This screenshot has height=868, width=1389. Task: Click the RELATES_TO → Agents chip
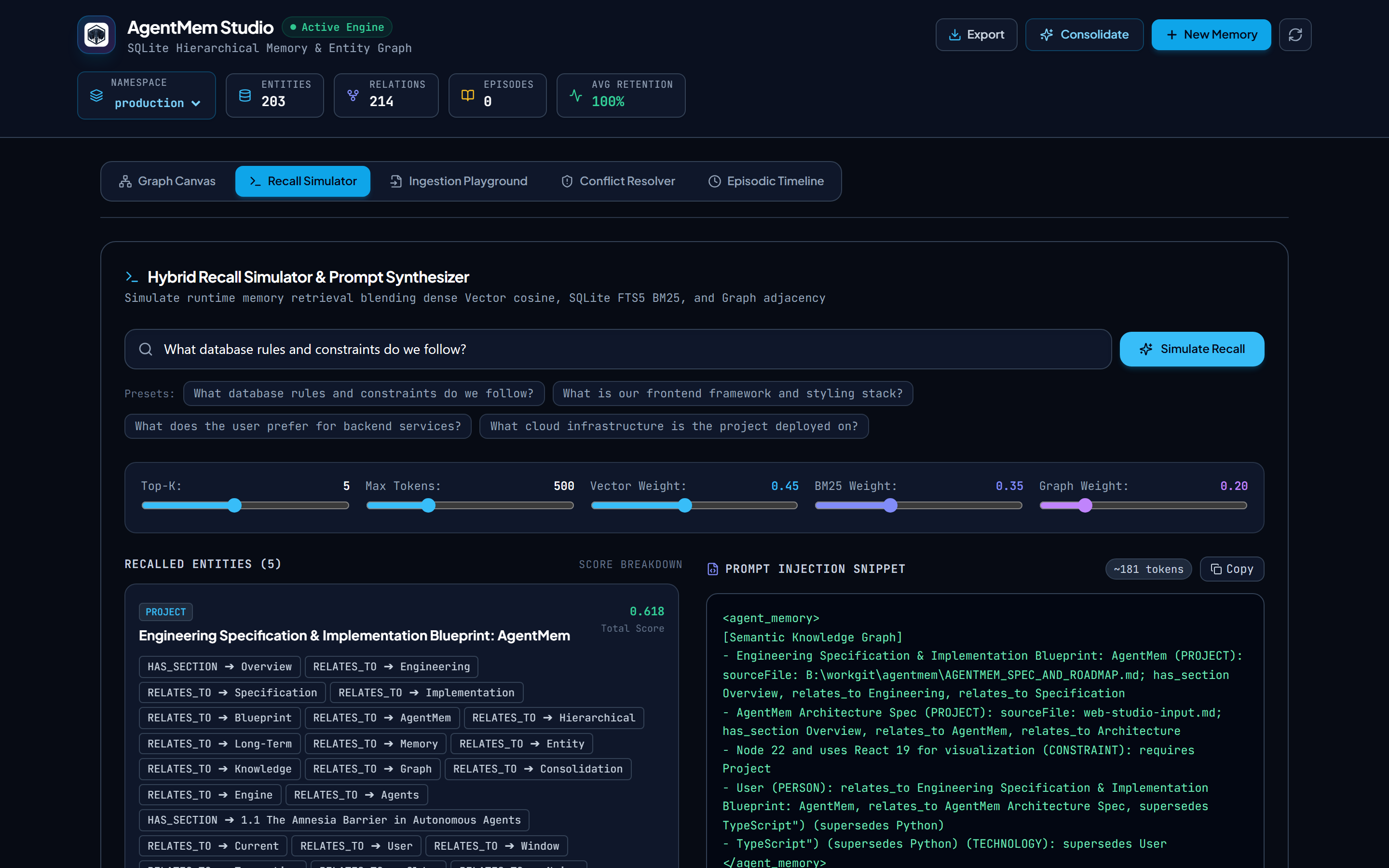356,795
